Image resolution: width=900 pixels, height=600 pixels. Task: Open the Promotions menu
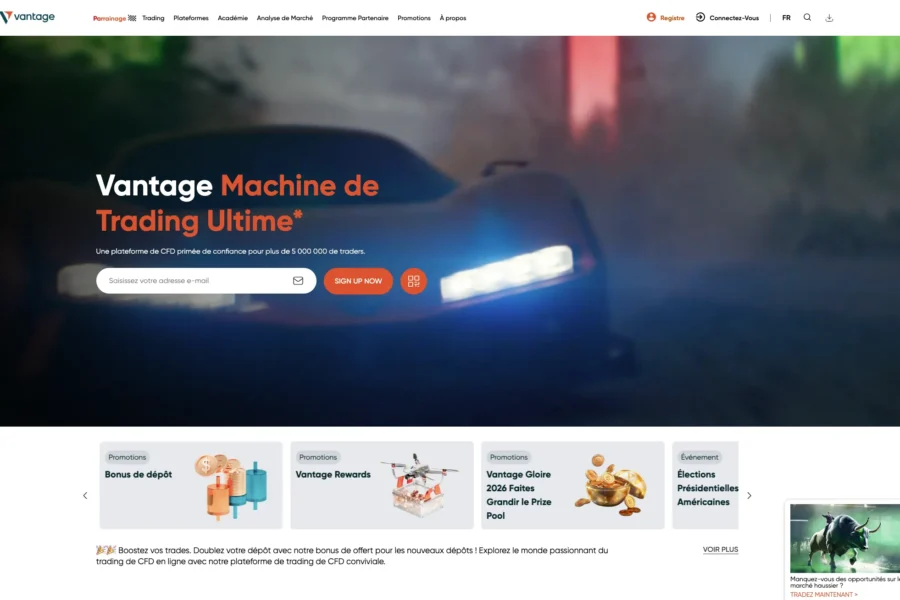[414, 18]
